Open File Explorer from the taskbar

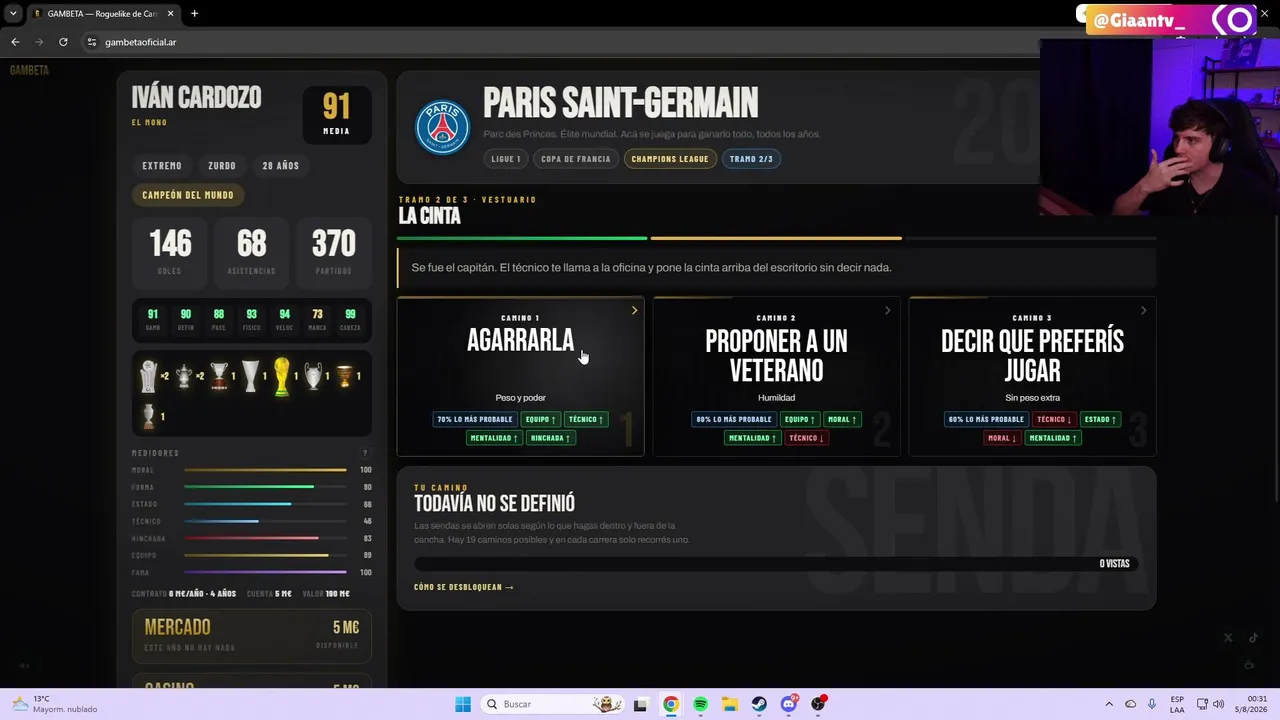tap(730, 704)
